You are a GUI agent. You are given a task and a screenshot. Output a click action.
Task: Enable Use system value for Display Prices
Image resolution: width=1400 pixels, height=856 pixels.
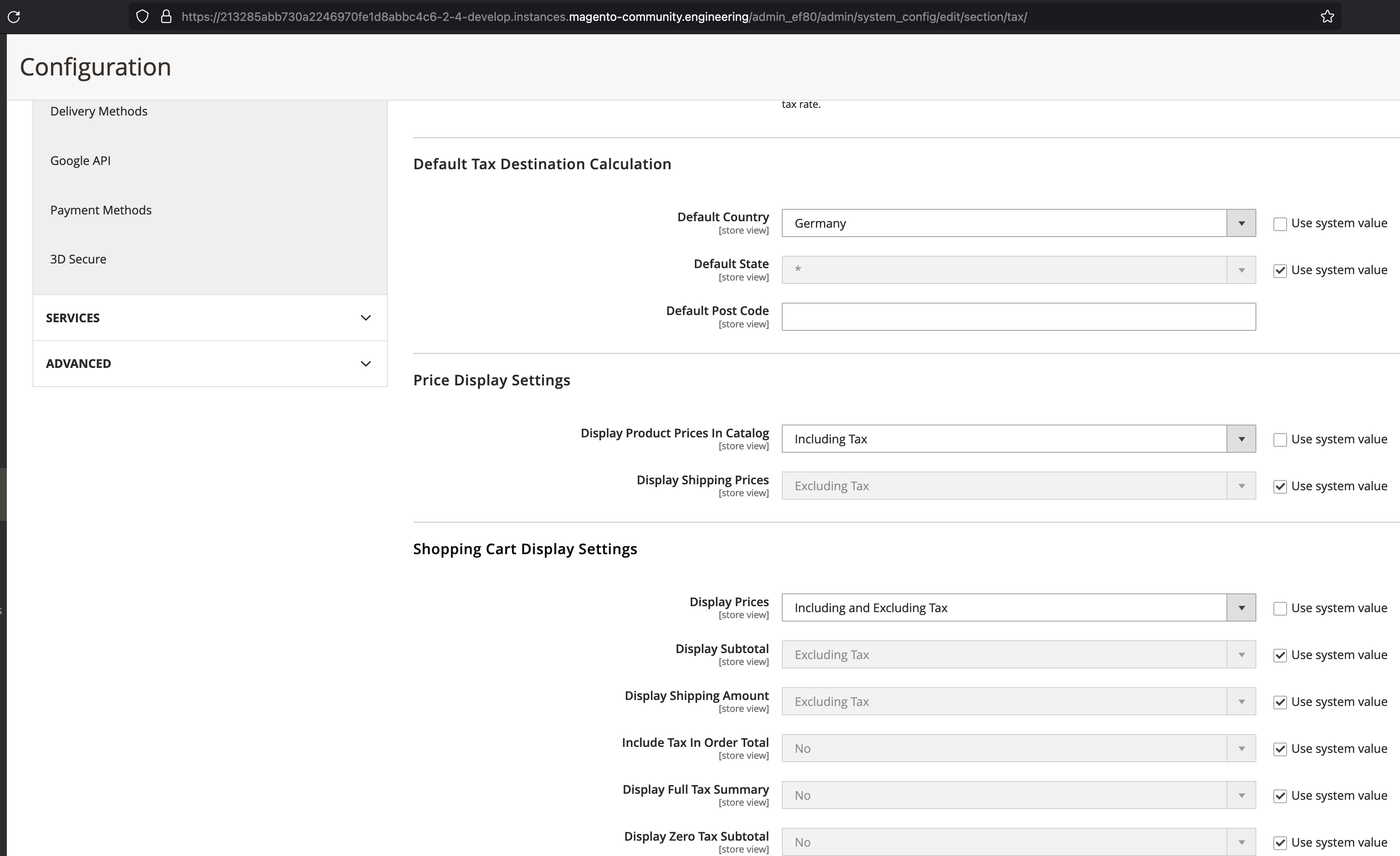pos(1279,608)
